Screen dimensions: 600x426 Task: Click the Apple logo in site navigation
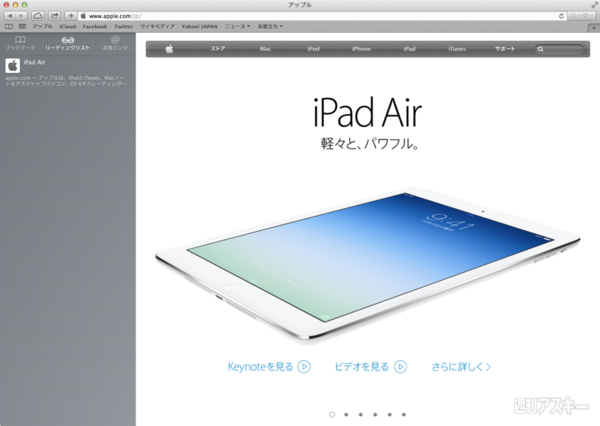click(x=170, y=49)
